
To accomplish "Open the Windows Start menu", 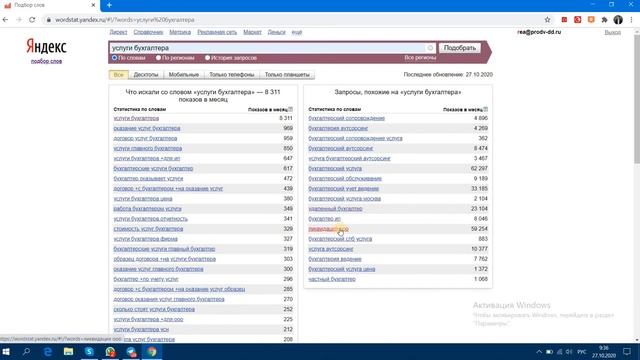I will click(6, 351).
